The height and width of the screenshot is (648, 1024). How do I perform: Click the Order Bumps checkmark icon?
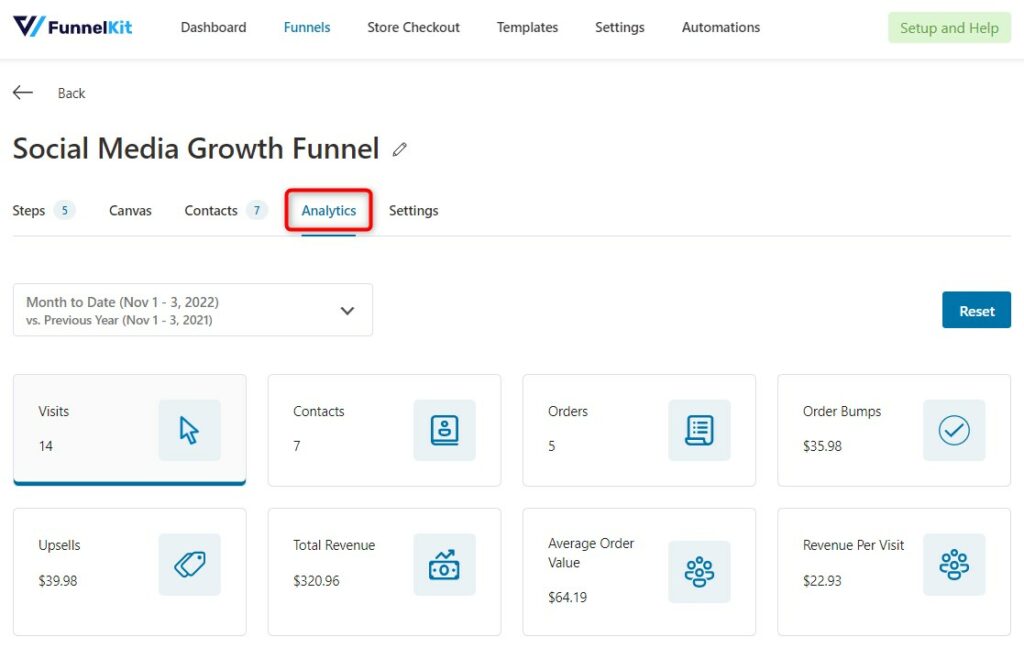[x=953, y=430]
